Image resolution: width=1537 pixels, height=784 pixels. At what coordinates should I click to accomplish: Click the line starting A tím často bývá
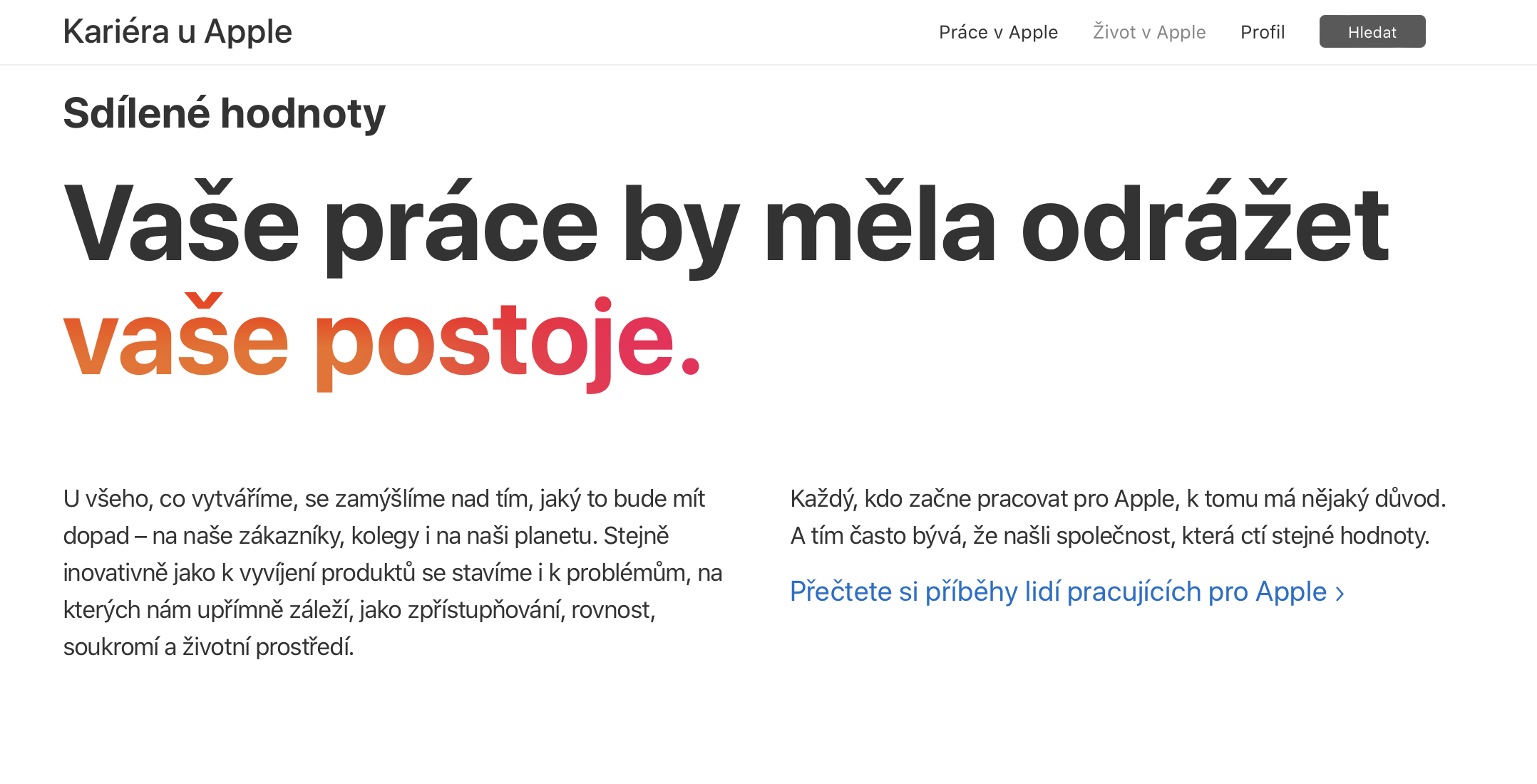[x=1109, y=536]
